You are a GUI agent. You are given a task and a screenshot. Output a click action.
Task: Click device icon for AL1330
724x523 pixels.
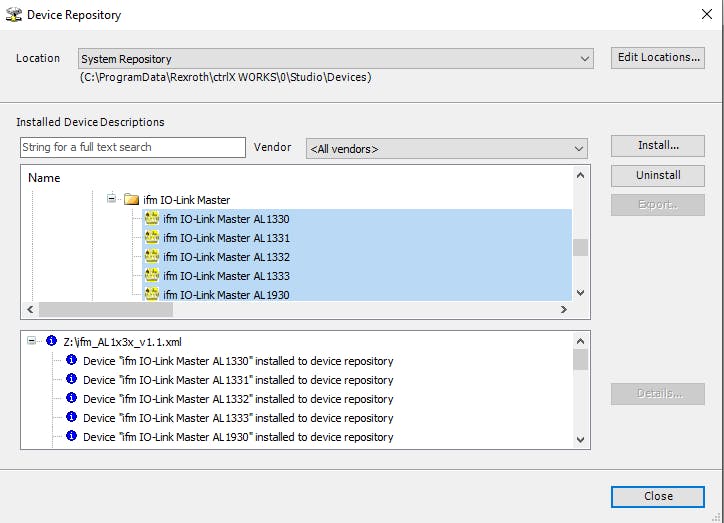152,218
